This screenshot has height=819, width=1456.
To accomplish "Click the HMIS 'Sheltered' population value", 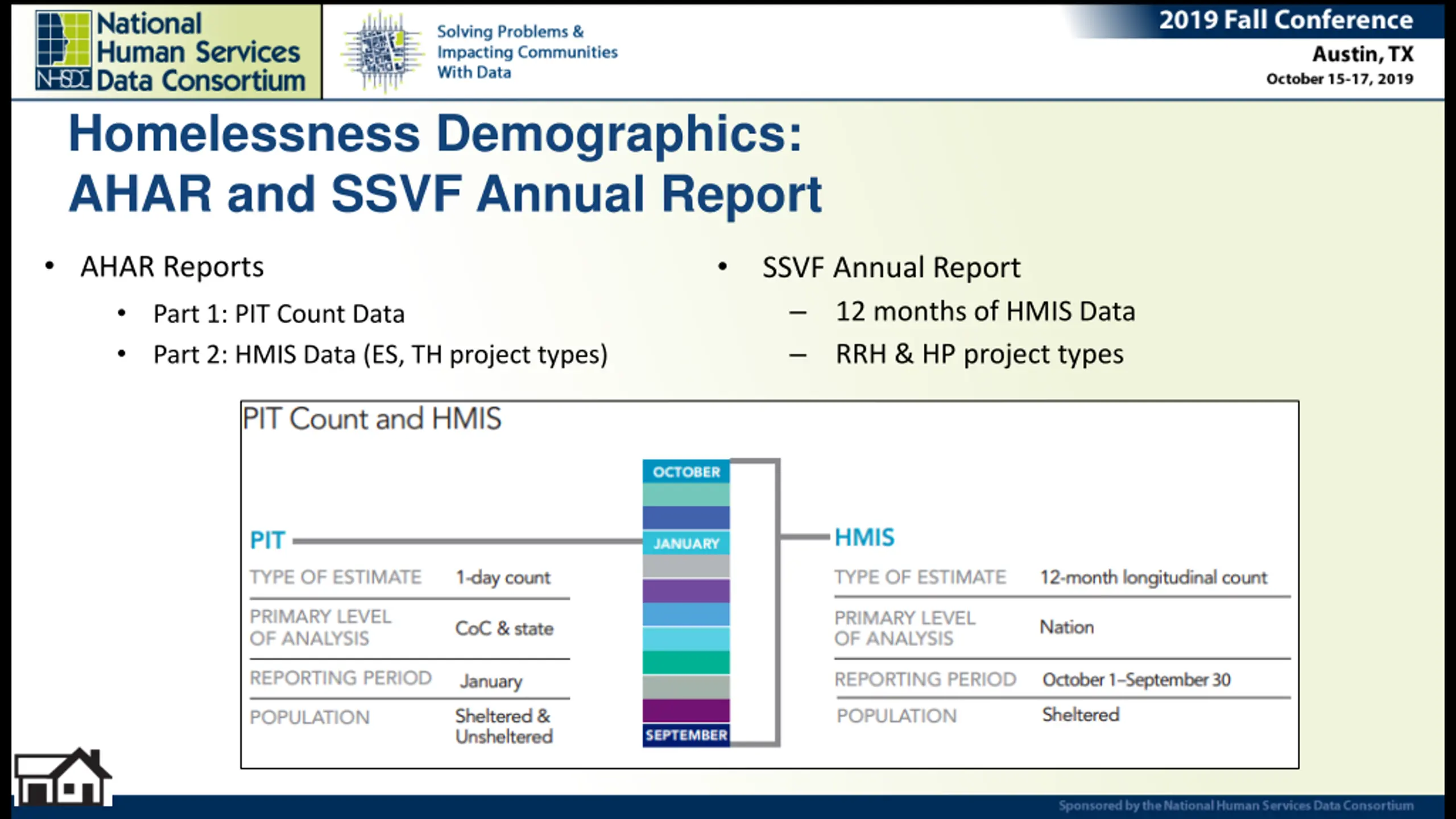I will point(1081,714).
